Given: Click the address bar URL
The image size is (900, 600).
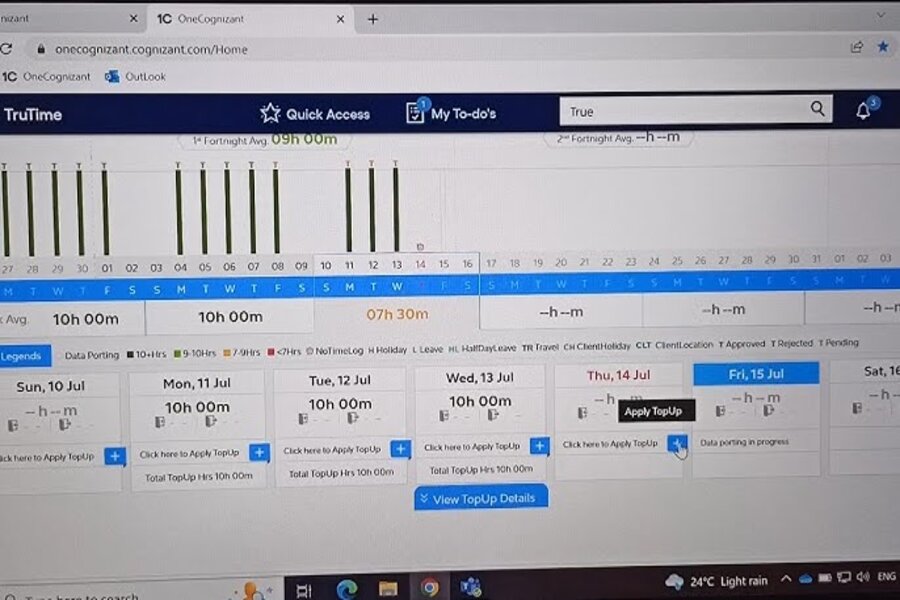Looking at the screenshot, I should (151, 49).
